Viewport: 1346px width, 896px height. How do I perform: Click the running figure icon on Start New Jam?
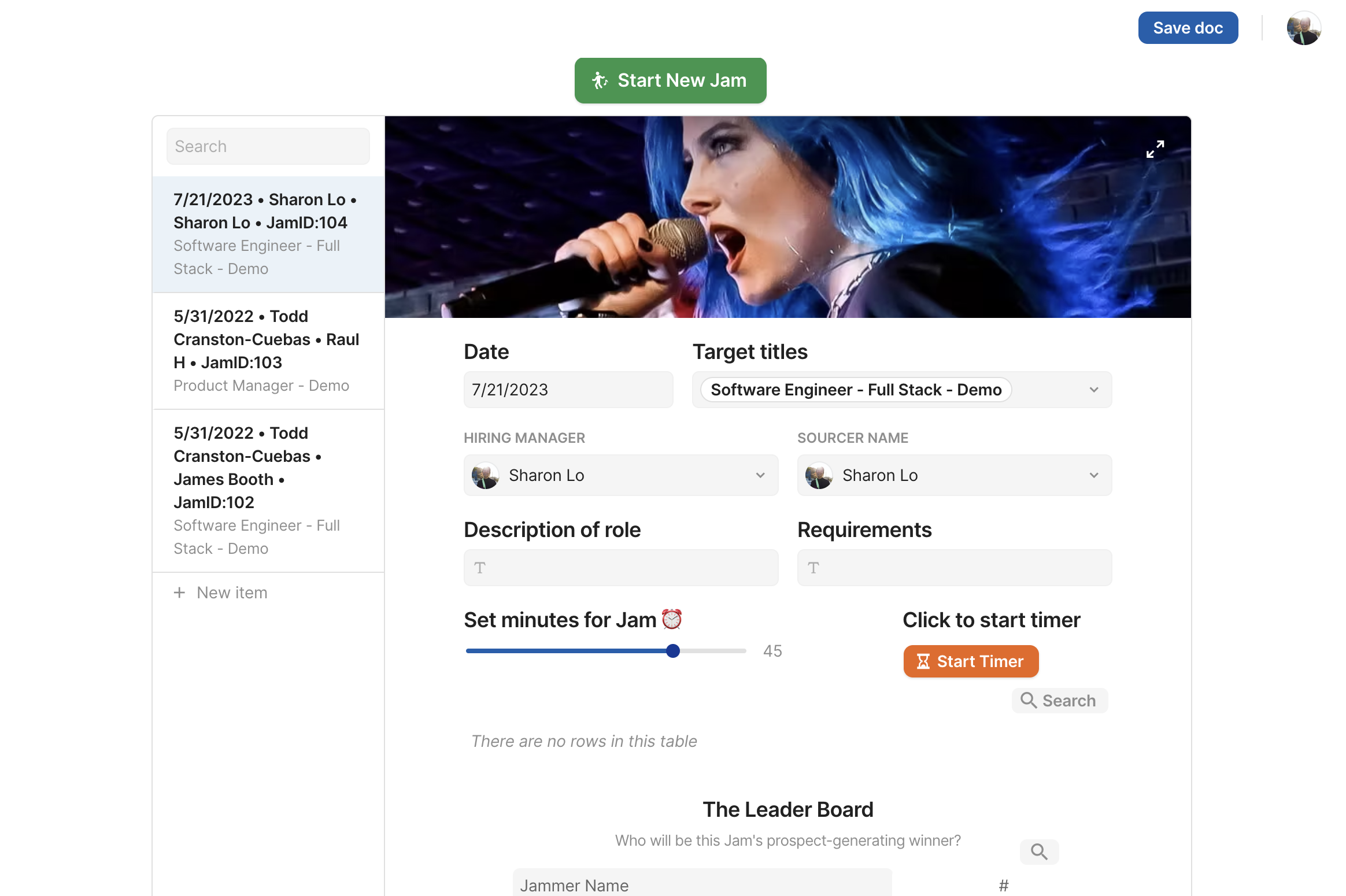pyautogui.click(x=600, y=80)
